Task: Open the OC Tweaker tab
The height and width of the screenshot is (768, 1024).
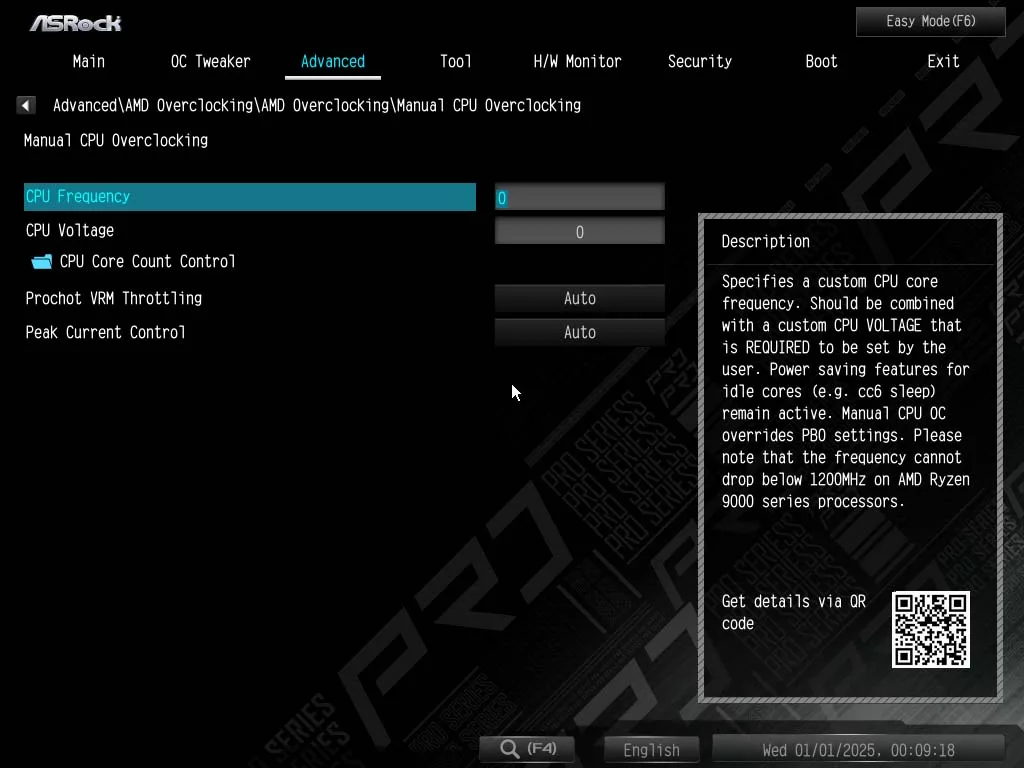Action: pos(210,61)
